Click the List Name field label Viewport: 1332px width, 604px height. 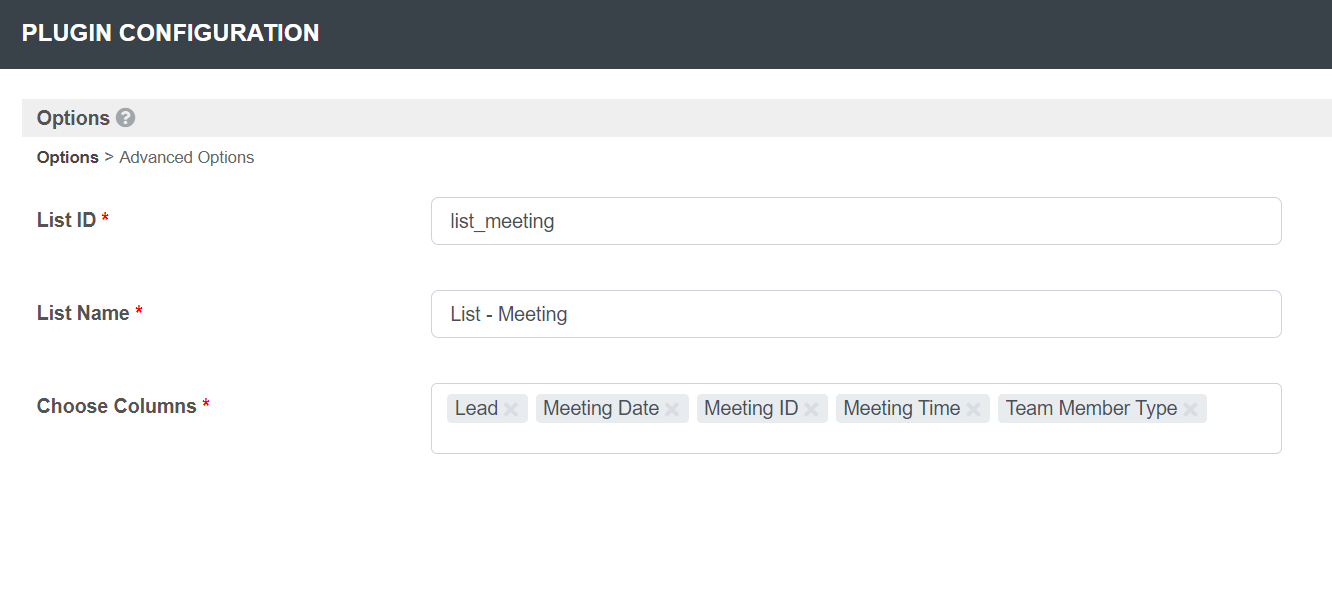tap(83, 313)
